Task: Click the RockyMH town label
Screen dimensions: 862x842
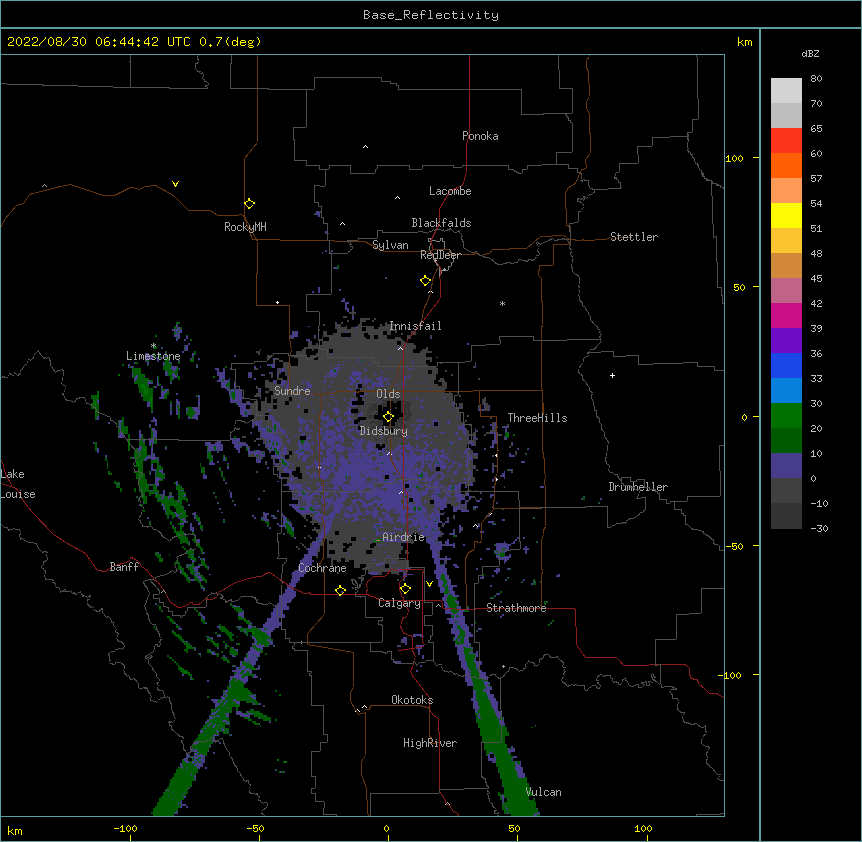Action: coord(245,227)
